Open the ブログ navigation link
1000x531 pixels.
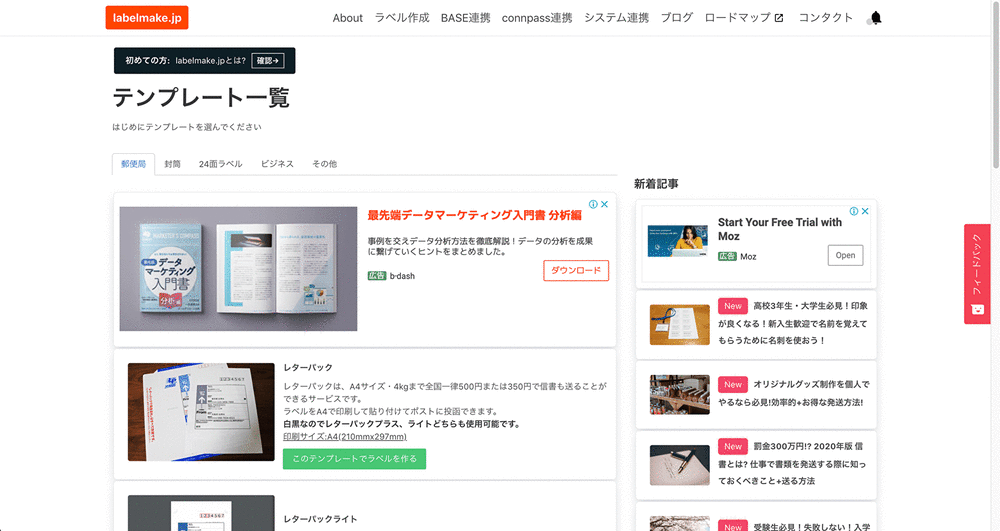[x=677, y=18]
